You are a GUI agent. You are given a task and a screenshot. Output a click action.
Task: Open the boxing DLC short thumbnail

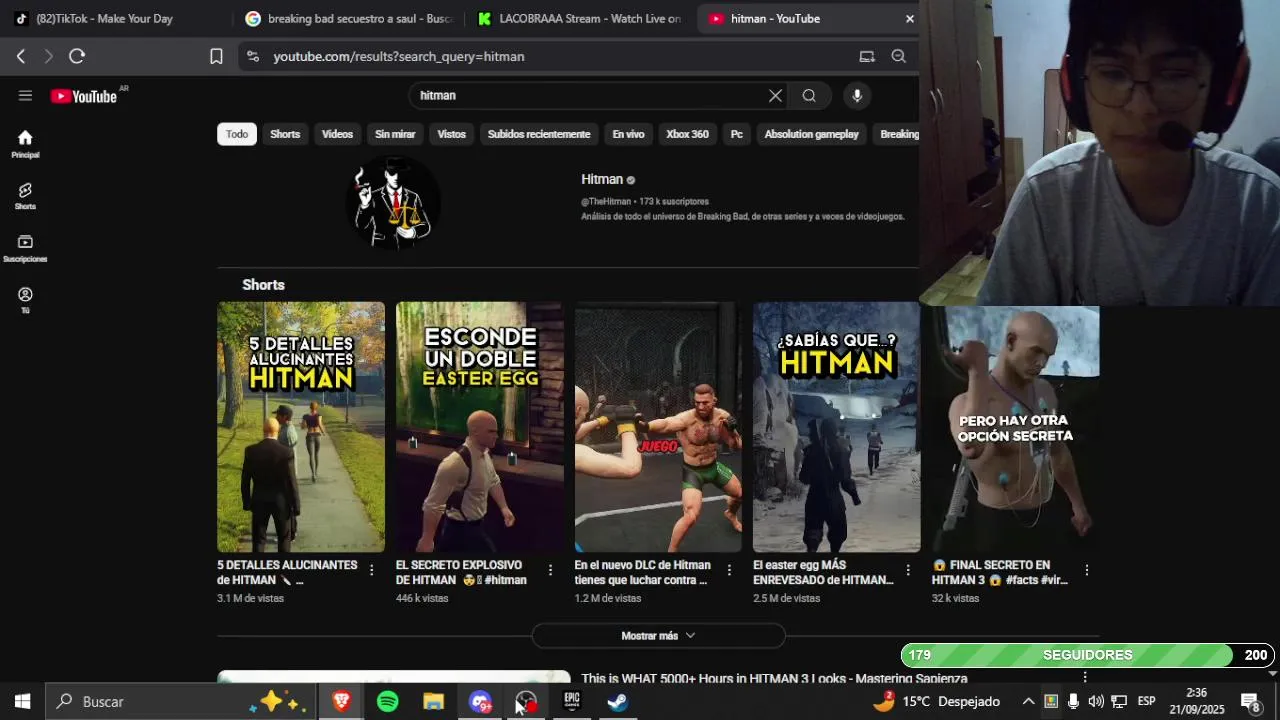658,427
